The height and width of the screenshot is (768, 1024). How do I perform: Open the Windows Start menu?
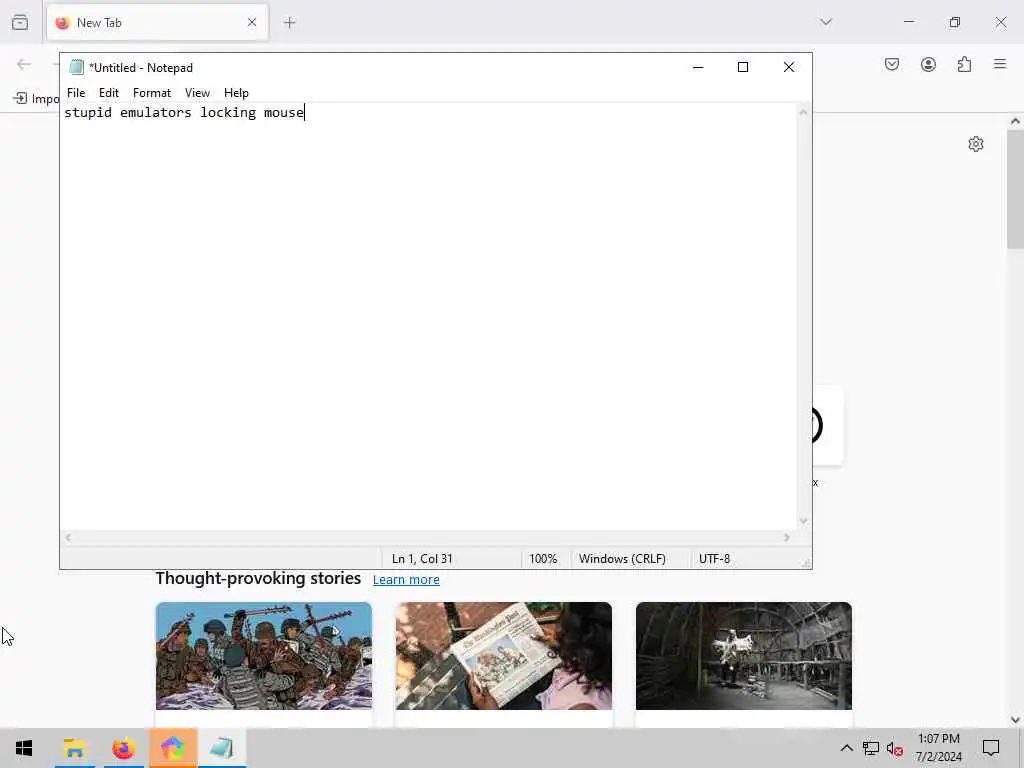(24, 748)
